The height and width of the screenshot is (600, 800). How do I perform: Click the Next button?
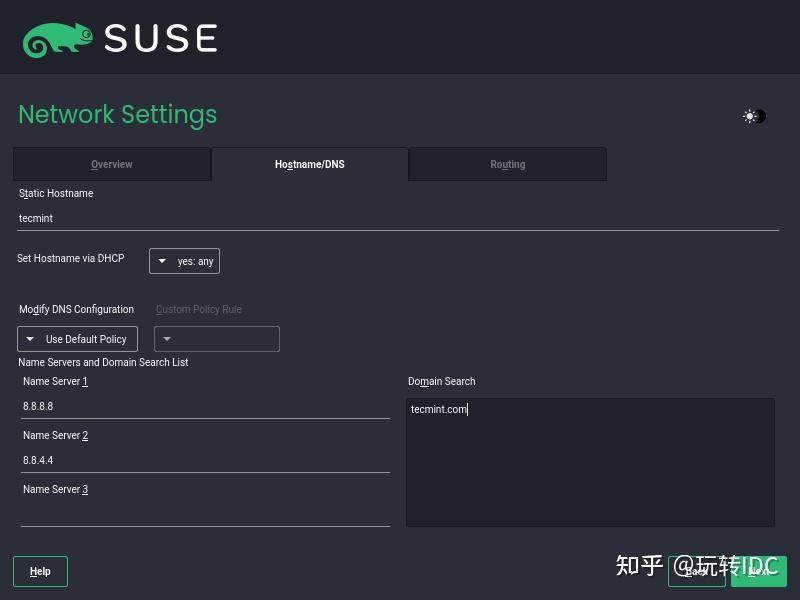(x=759, y=571)
